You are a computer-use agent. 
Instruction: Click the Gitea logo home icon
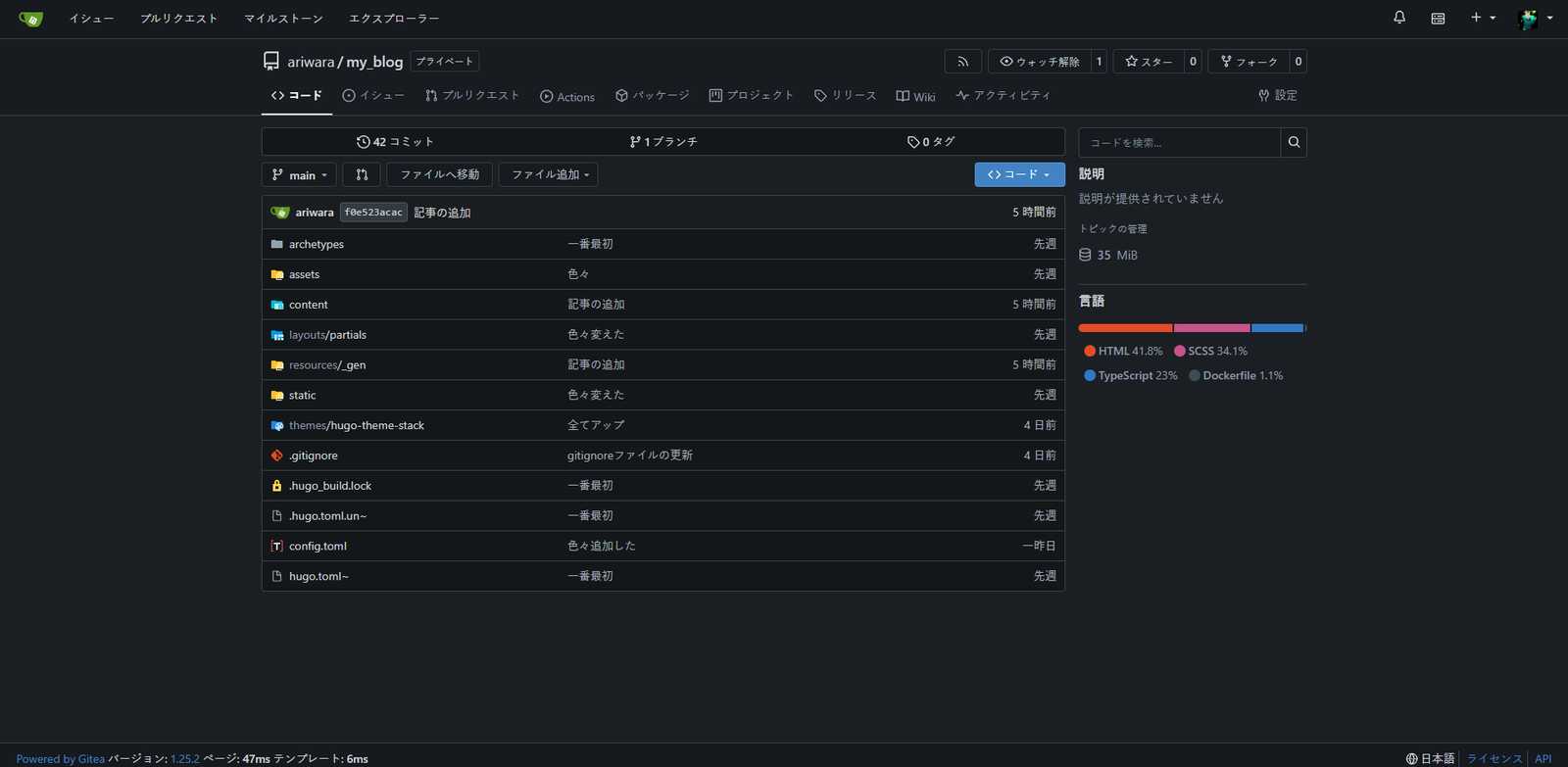click(30, 19)
